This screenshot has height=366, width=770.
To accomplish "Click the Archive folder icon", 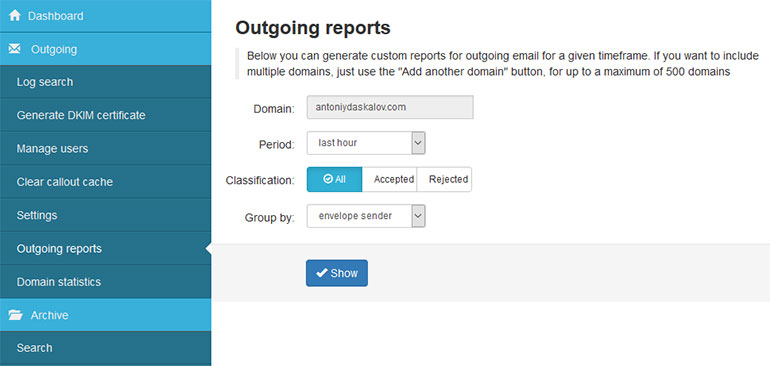I will 16,315.
